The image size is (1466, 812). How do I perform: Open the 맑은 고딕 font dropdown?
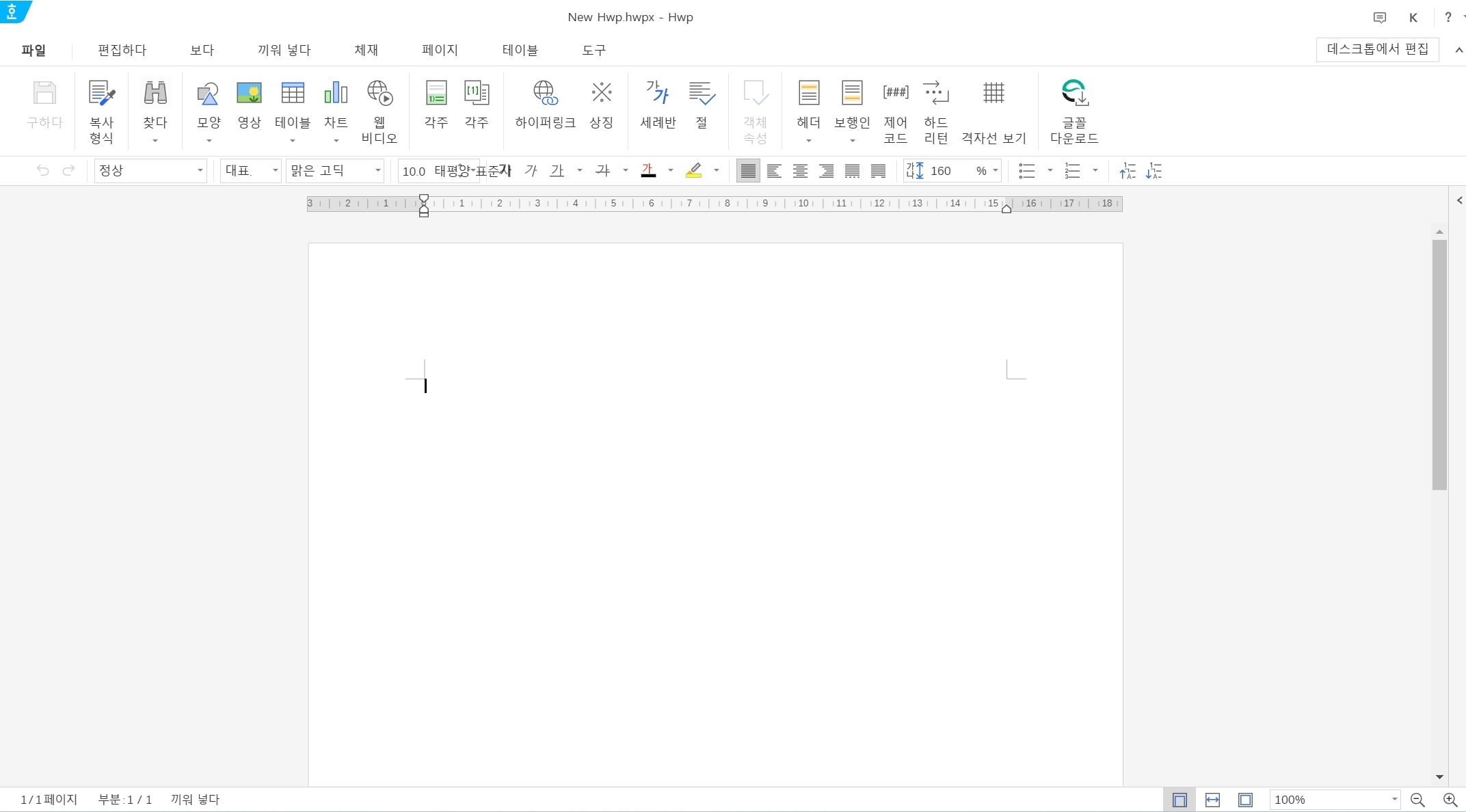(335, 171)
